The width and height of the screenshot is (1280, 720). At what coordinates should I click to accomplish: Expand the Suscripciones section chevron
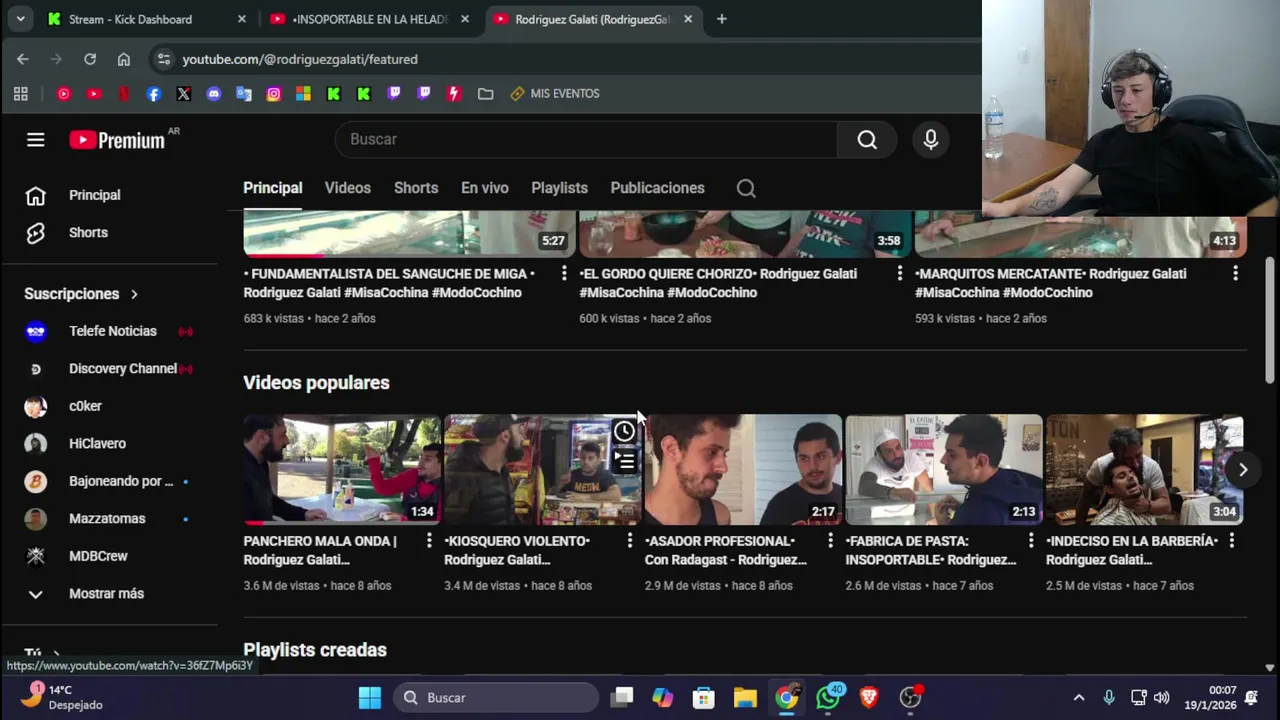click(134, 294)
